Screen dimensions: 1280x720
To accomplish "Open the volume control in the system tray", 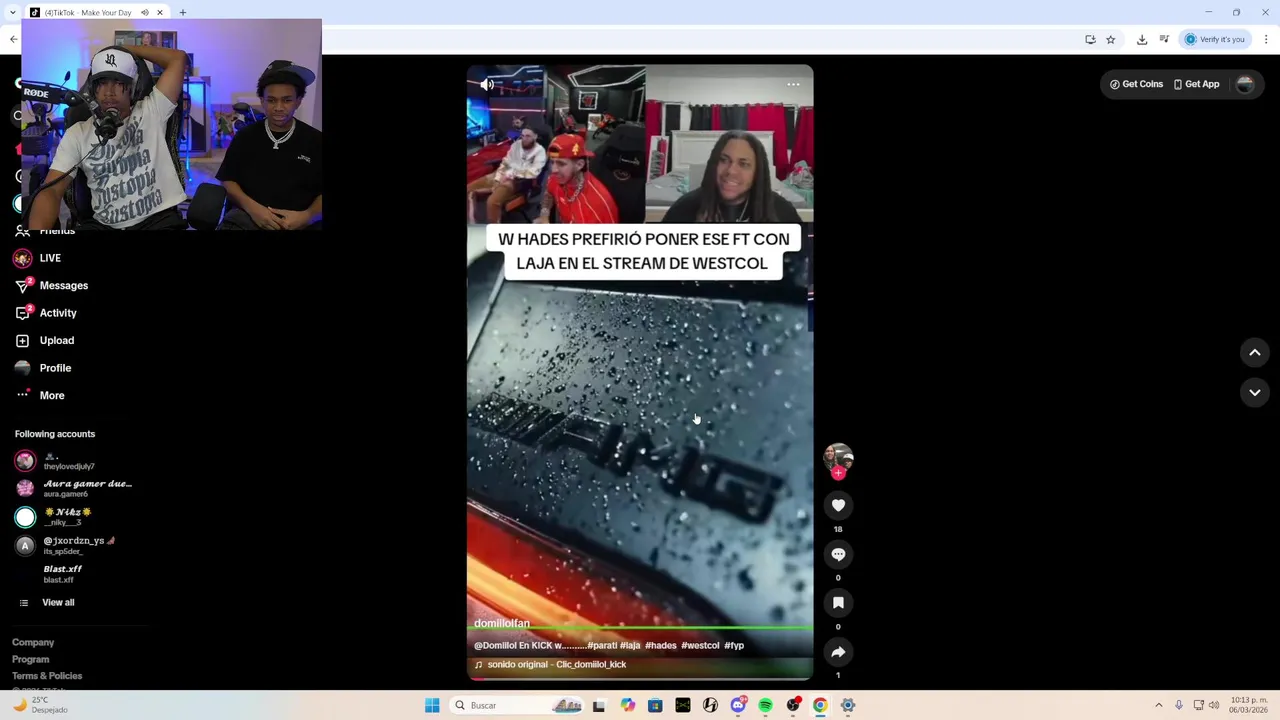I will [1214, 705].
